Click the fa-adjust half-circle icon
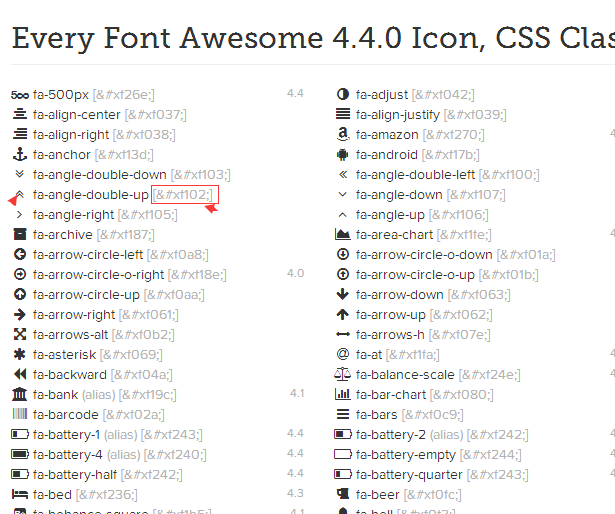Viewport: 615px width, 514px height. 343,94
